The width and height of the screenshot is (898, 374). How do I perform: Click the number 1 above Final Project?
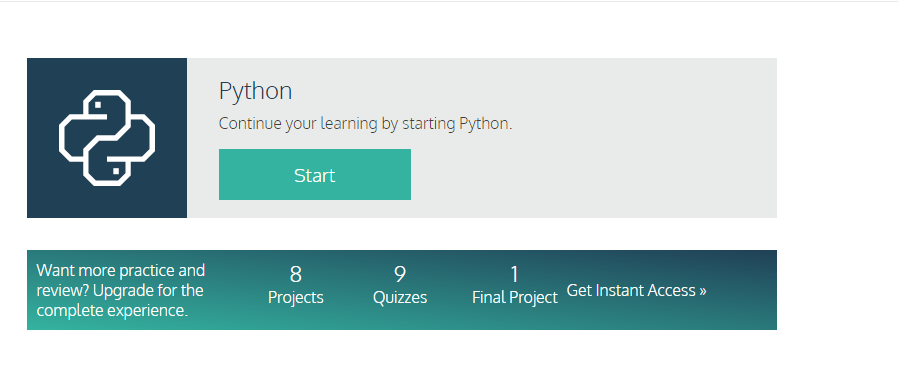tap(514, 274)
